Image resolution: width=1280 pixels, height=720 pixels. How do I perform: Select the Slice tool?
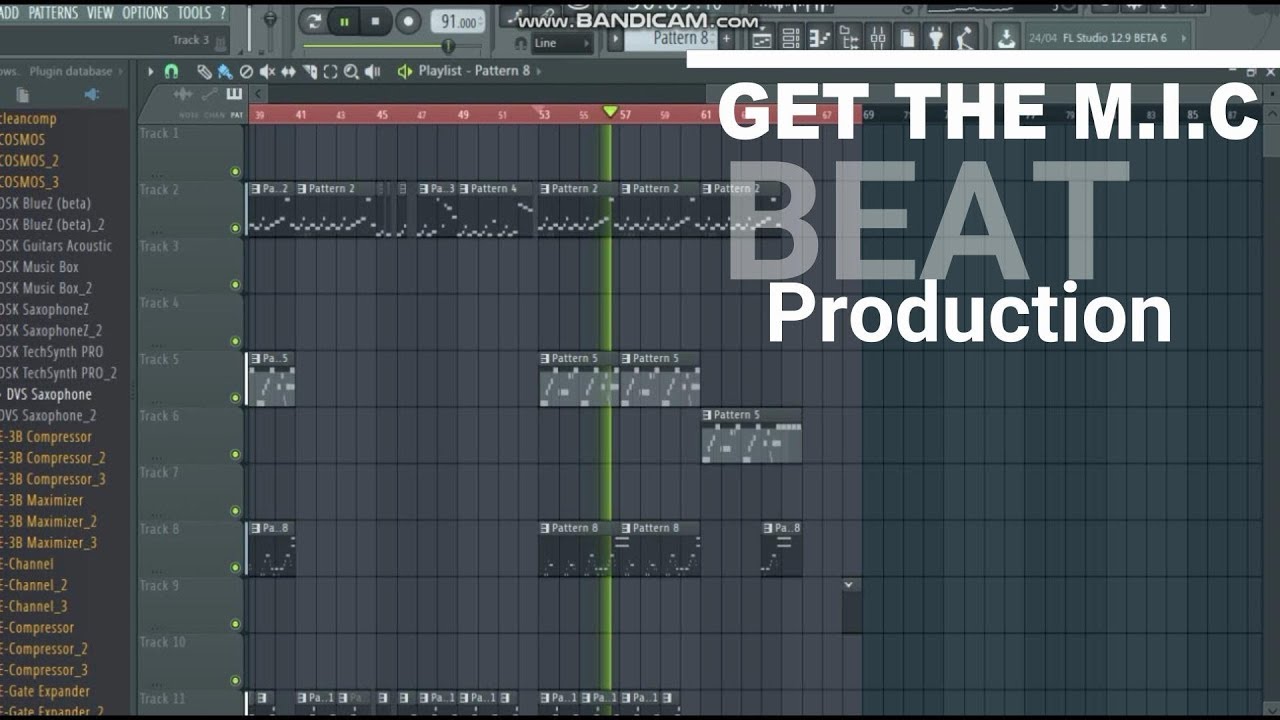pos(309,71)
